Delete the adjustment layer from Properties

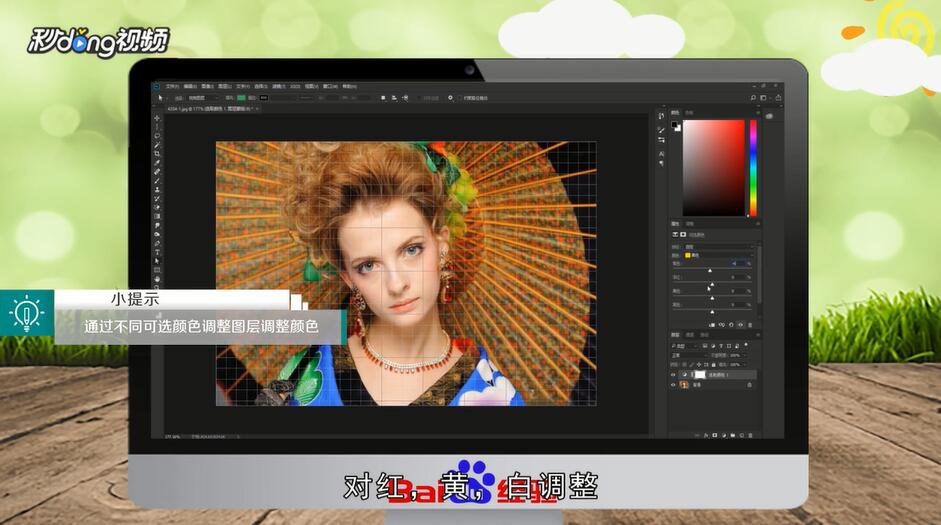pos(750,325)
